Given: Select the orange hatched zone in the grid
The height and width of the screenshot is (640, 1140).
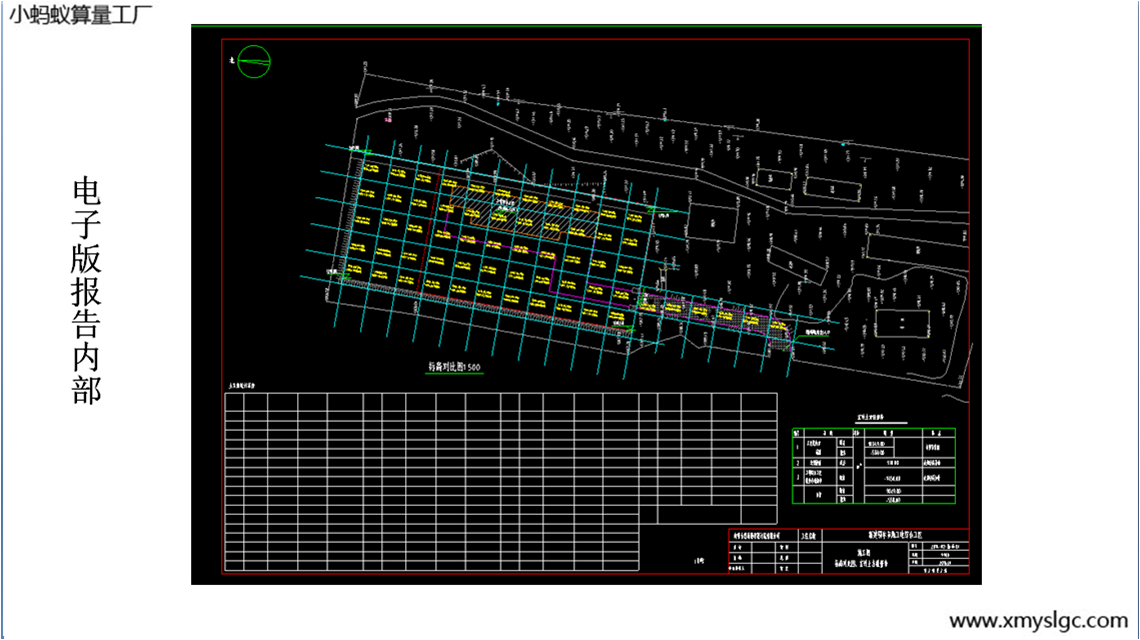Looking at the screenshot, I should point(520,215).
